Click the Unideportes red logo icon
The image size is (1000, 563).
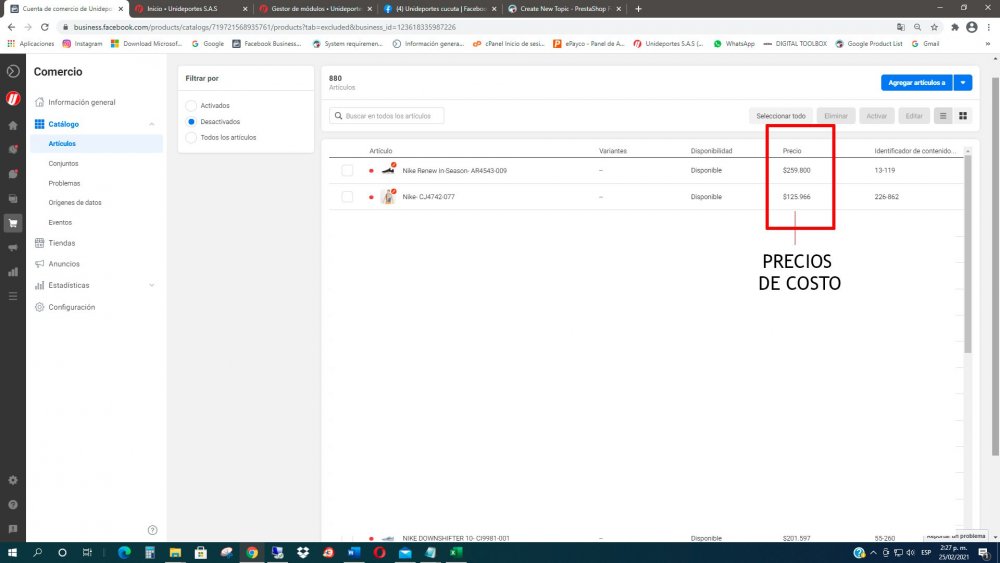[13, 99]
